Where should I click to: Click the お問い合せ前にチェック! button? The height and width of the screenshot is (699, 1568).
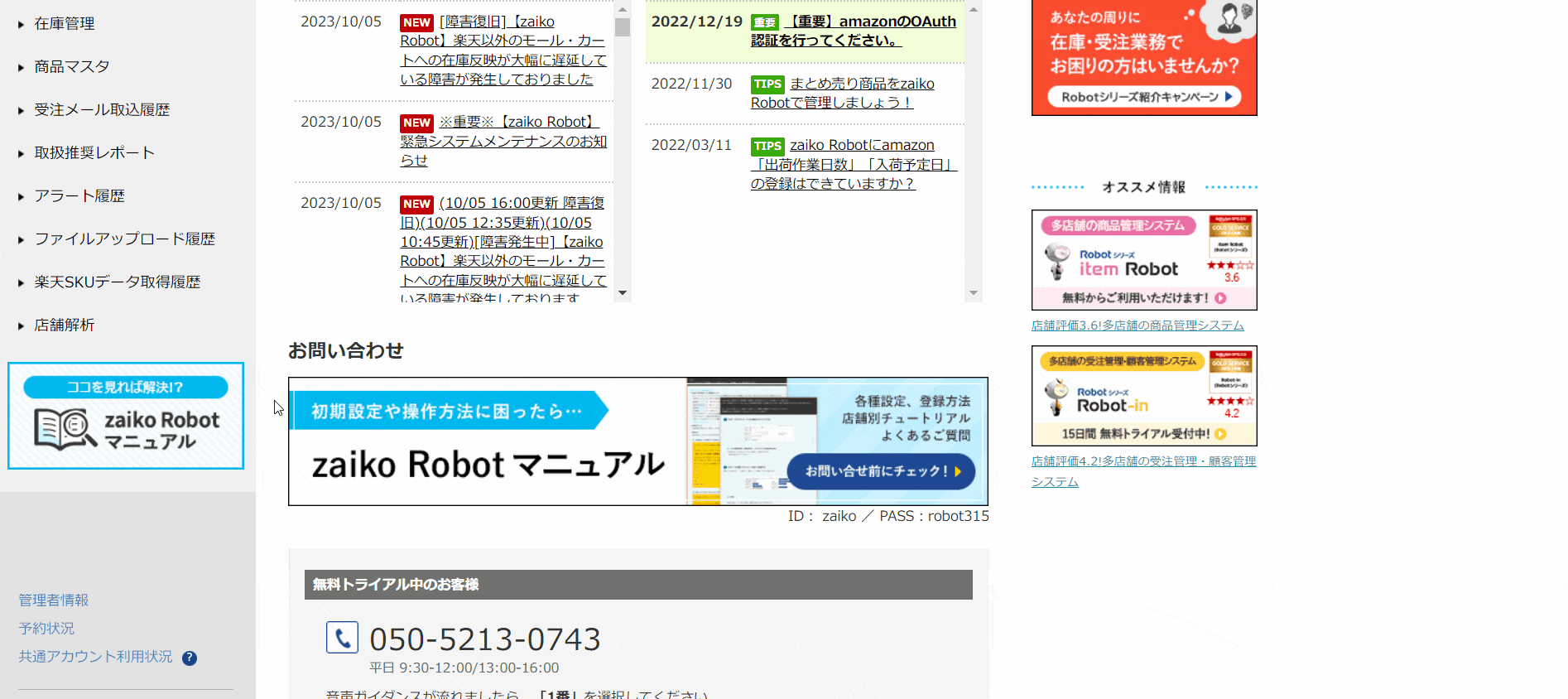coord(881,471)
